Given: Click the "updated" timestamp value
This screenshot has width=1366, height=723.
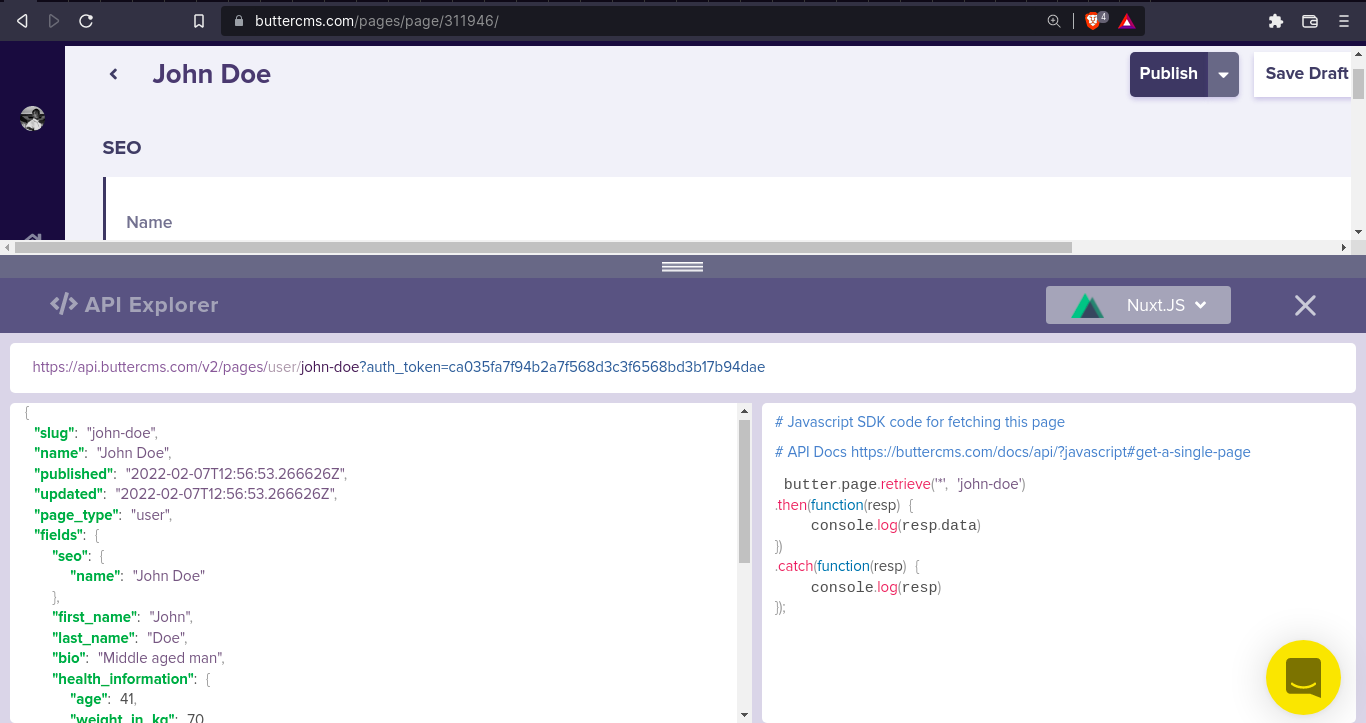Looking at the screenshot, I should click(x=225, y=494).
